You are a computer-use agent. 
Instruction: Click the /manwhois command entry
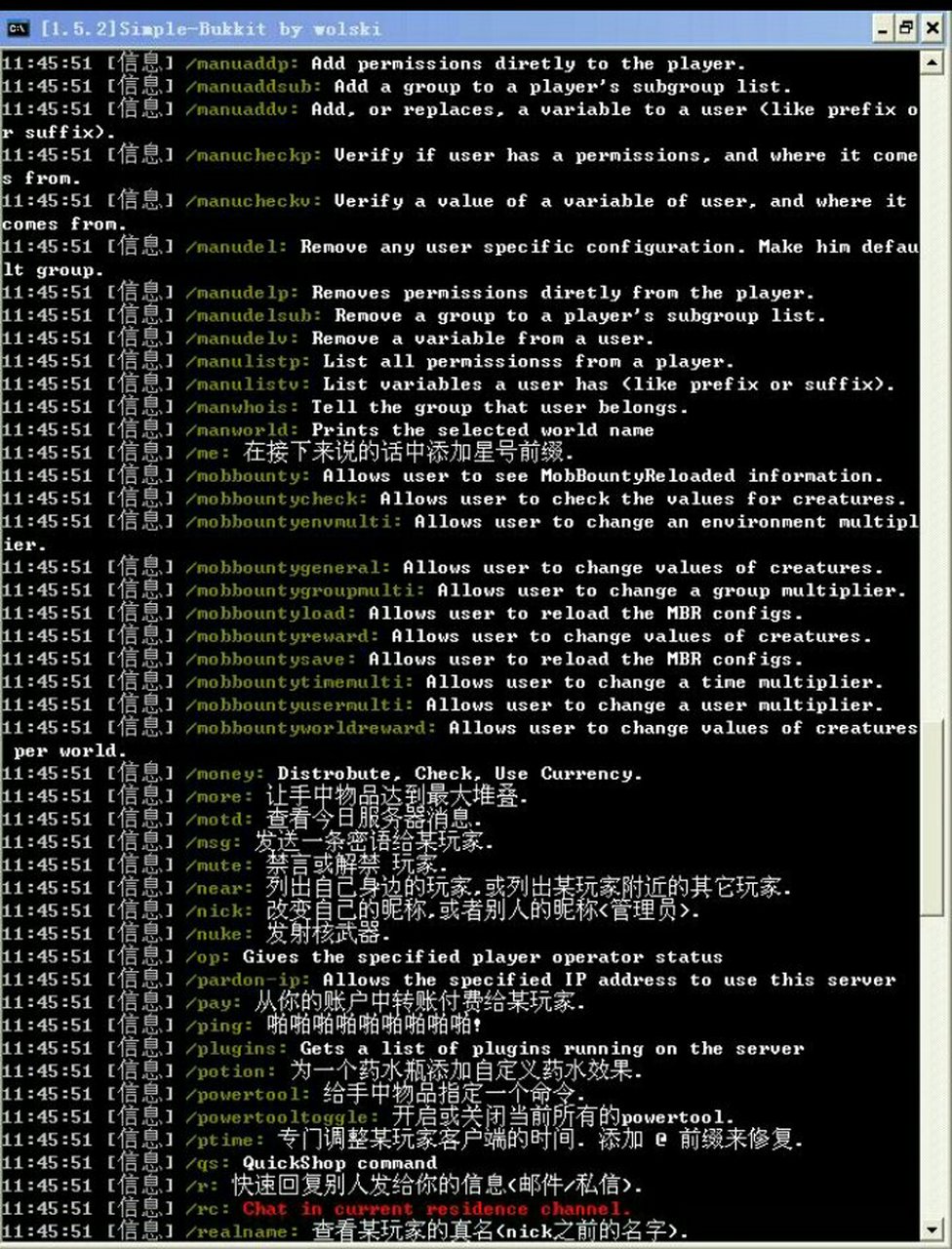tap(242, 407)
